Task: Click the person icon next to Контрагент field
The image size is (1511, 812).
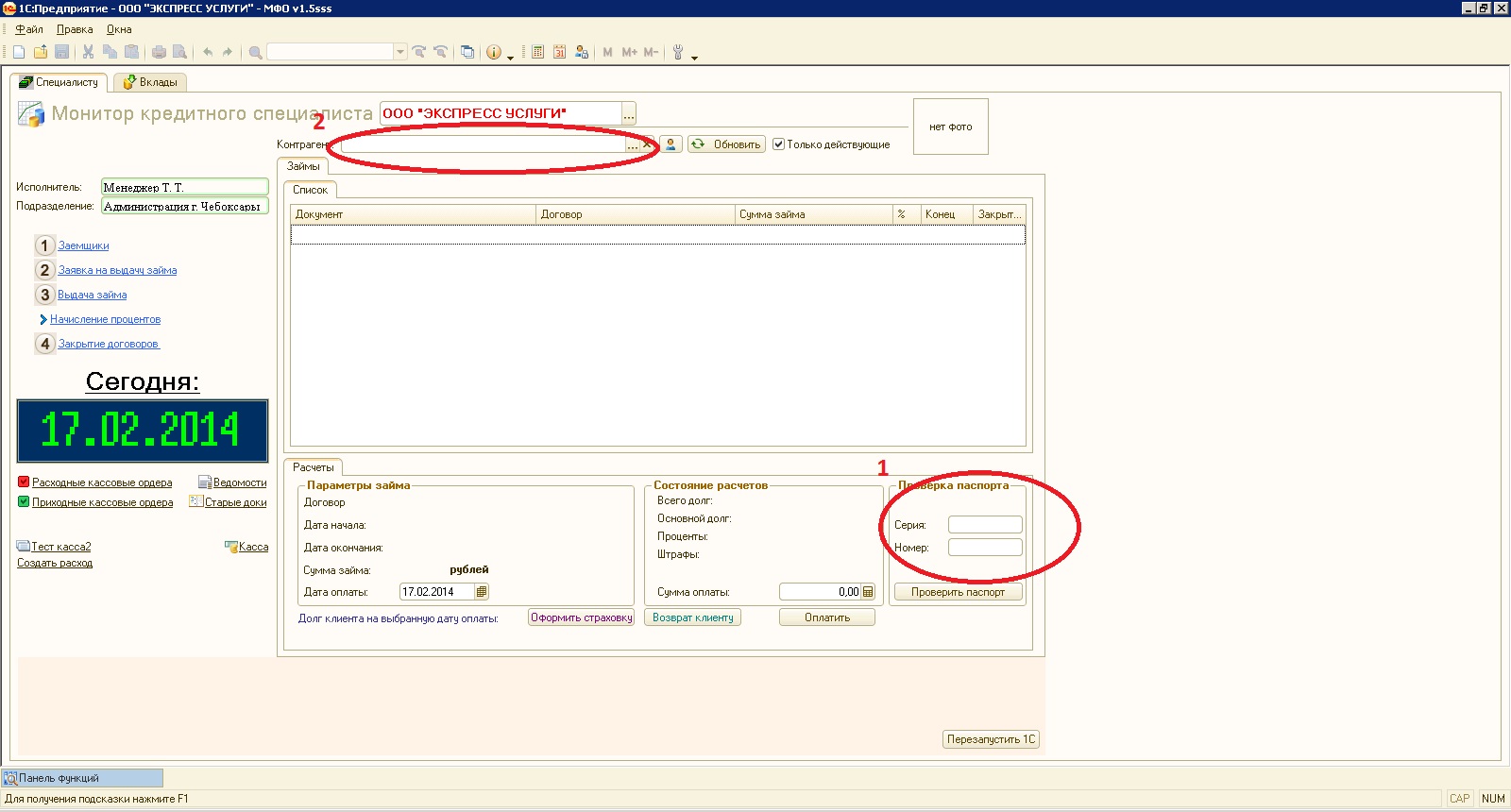Action: [671, 144]
